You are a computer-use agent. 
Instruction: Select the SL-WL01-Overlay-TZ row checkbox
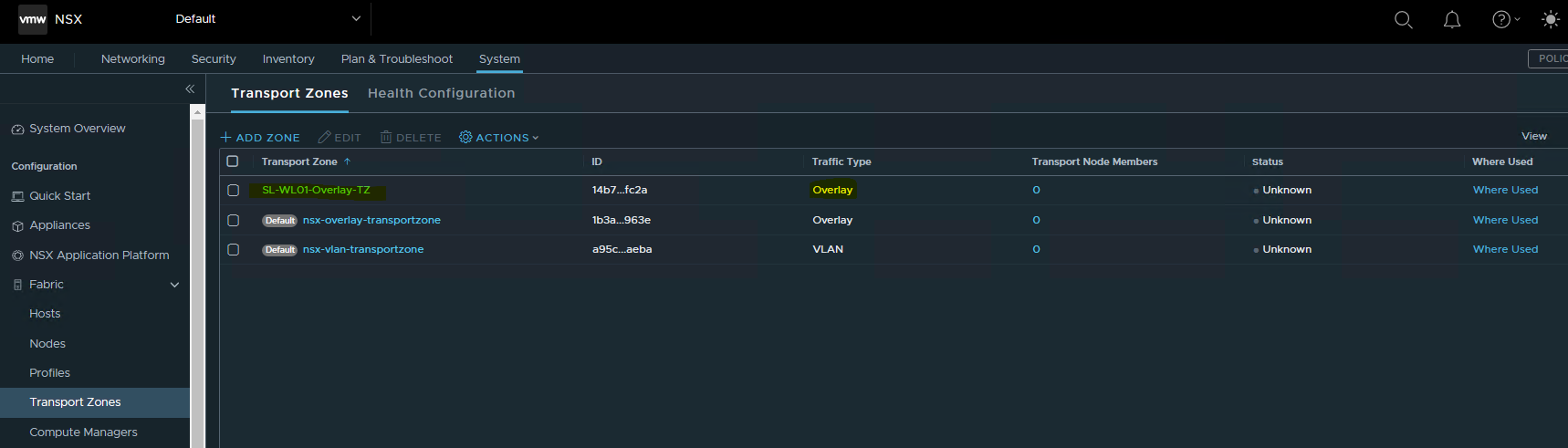[x=233, y=191]
